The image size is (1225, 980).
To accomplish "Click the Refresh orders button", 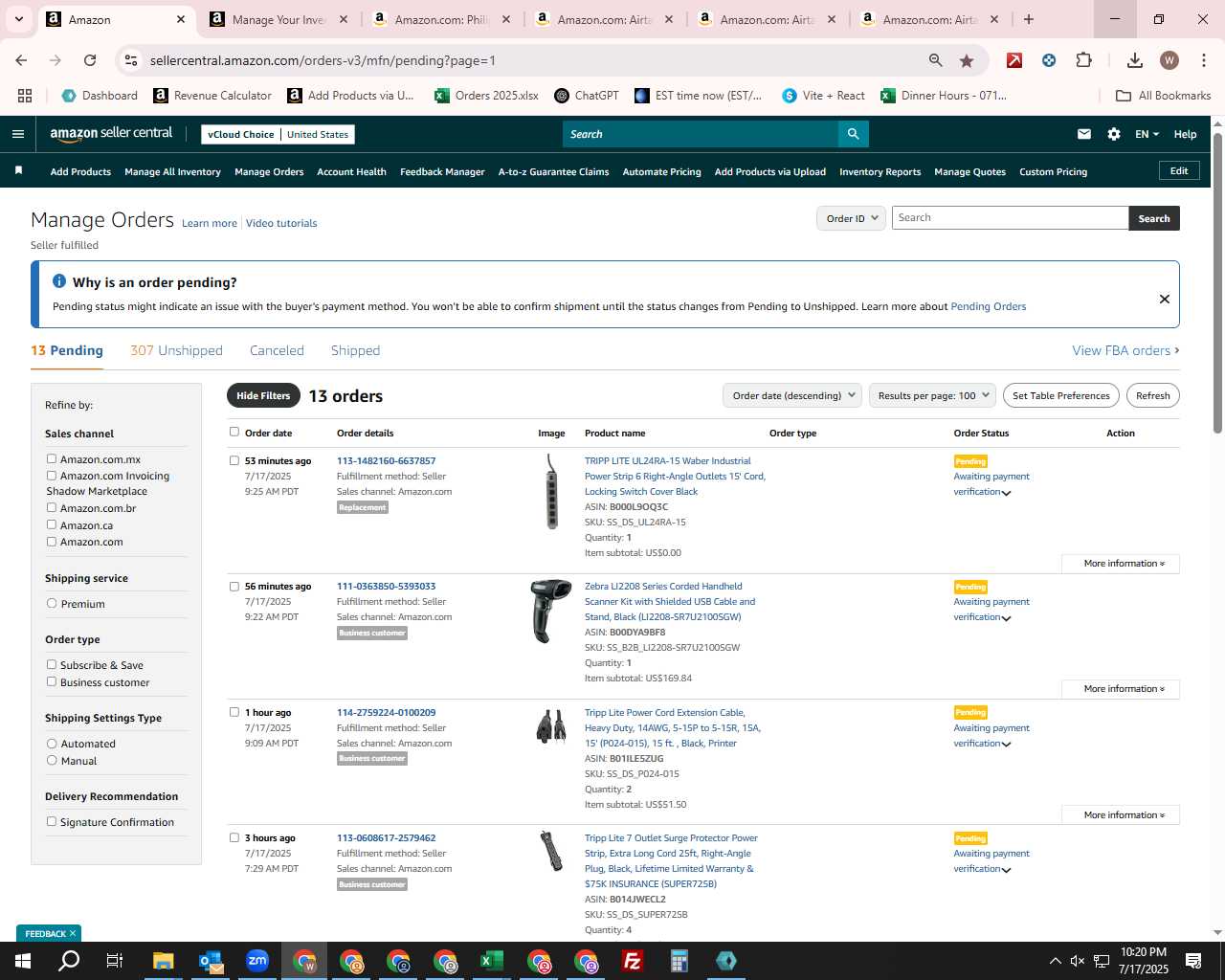I will pyautogui.click(x=1152, y=395).
